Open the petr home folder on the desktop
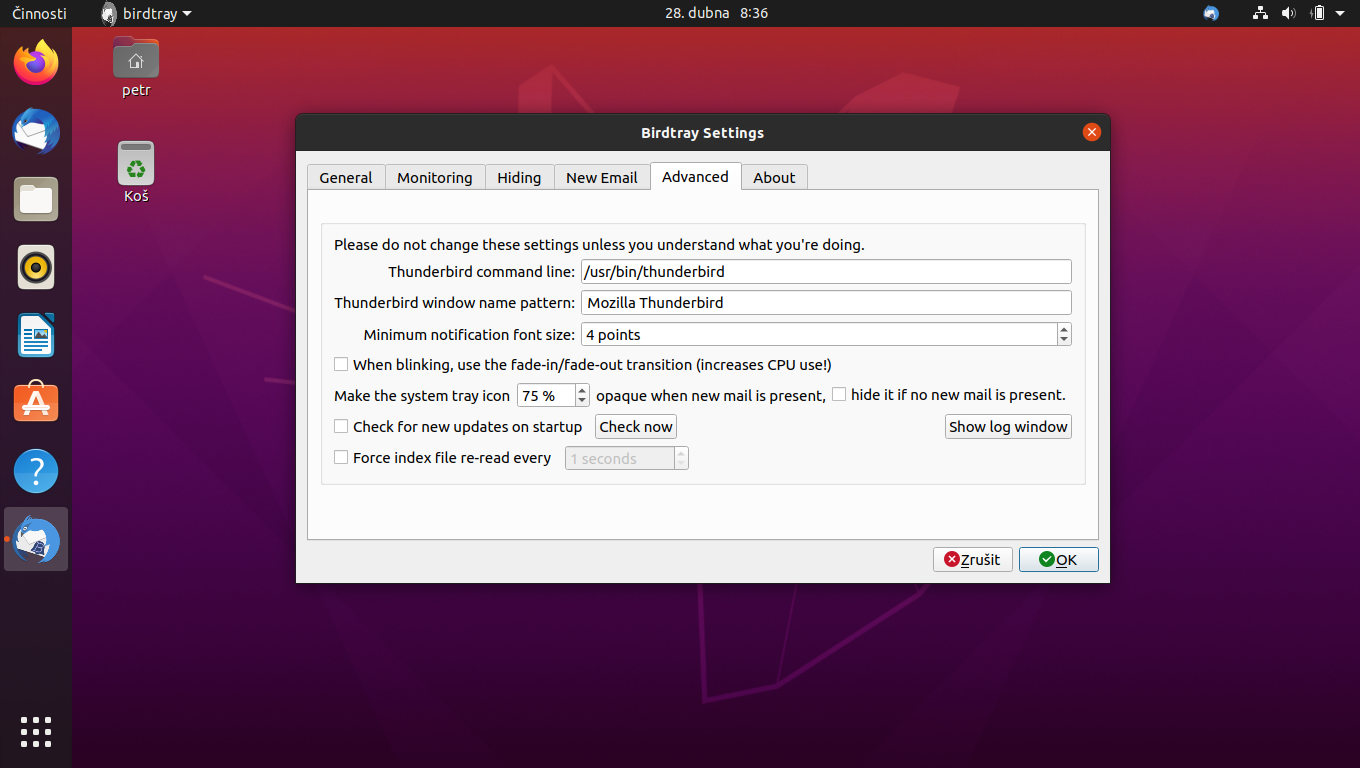The width and height of the screenshot is (1360, 768). coord(136,66)
